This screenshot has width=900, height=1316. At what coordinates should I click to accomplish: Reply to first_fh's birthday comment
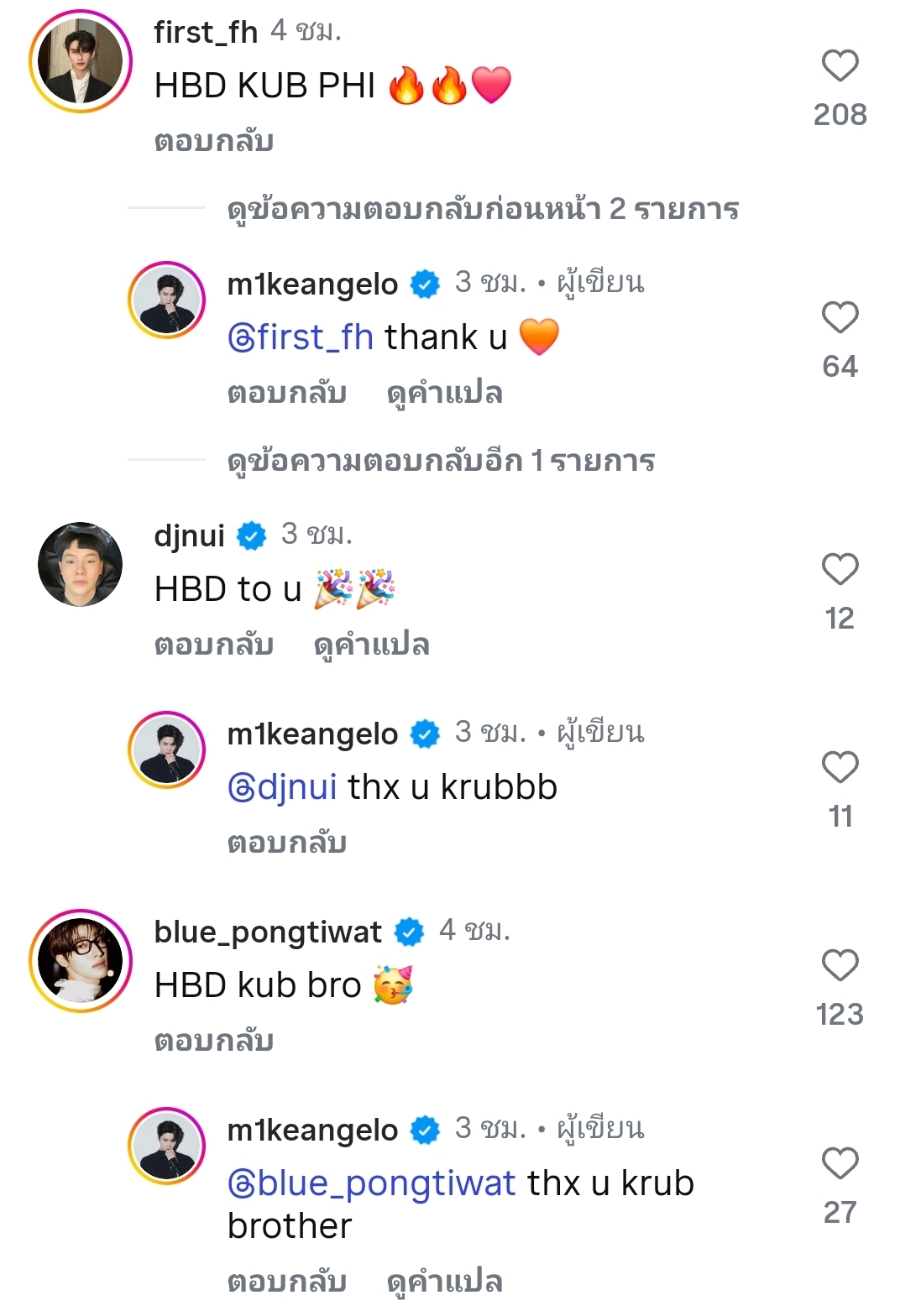[x=214, y=142]
